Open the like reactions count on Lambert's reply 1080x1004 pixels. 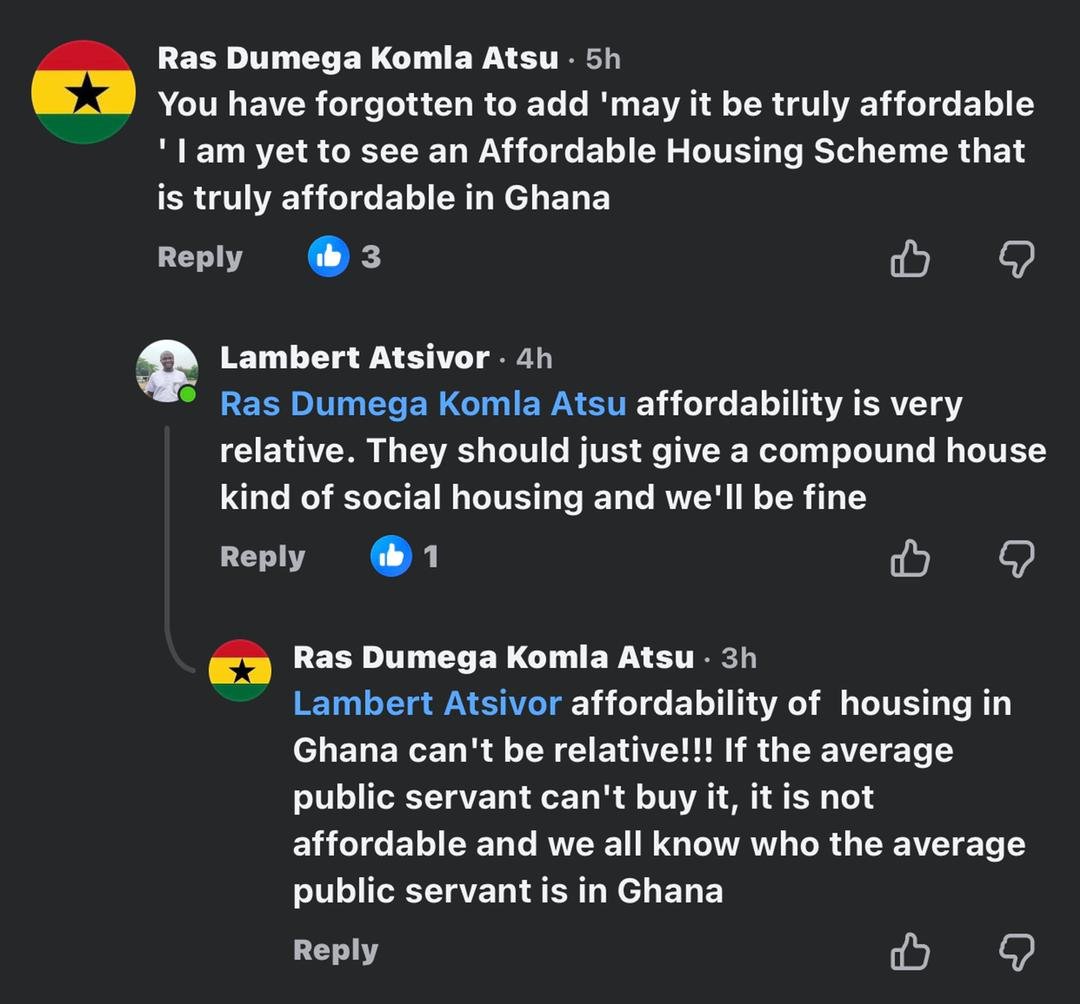tap(404, 557)
